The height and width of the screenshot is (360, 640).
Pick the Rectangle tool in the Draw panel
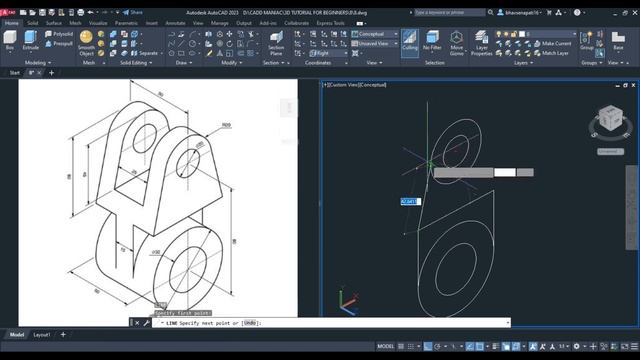click(181, 53)
